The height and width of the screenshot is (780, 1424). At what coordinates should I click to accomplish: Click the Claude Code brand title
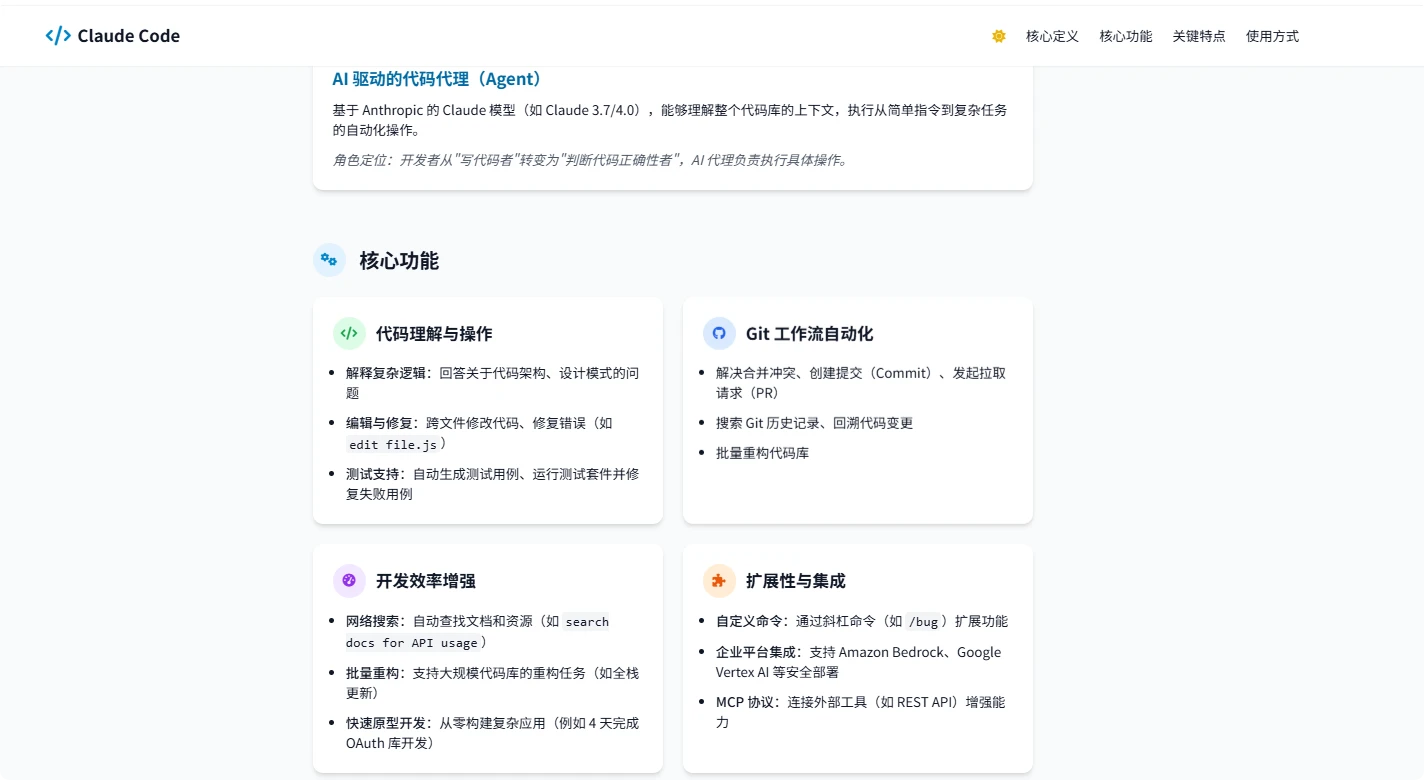click(x=129, y=36)
